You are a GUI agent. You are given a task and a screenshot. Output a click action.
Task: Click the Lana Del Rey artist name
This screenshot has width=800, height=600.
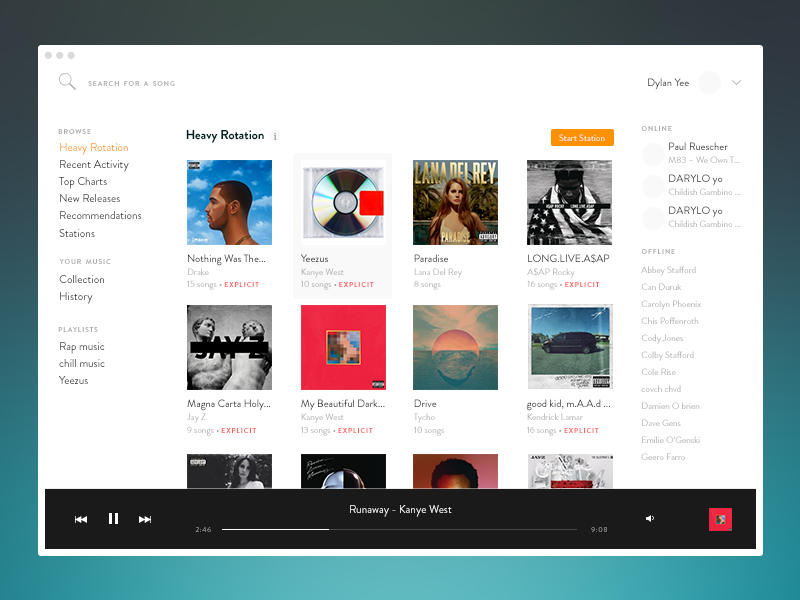coord(438,272)
